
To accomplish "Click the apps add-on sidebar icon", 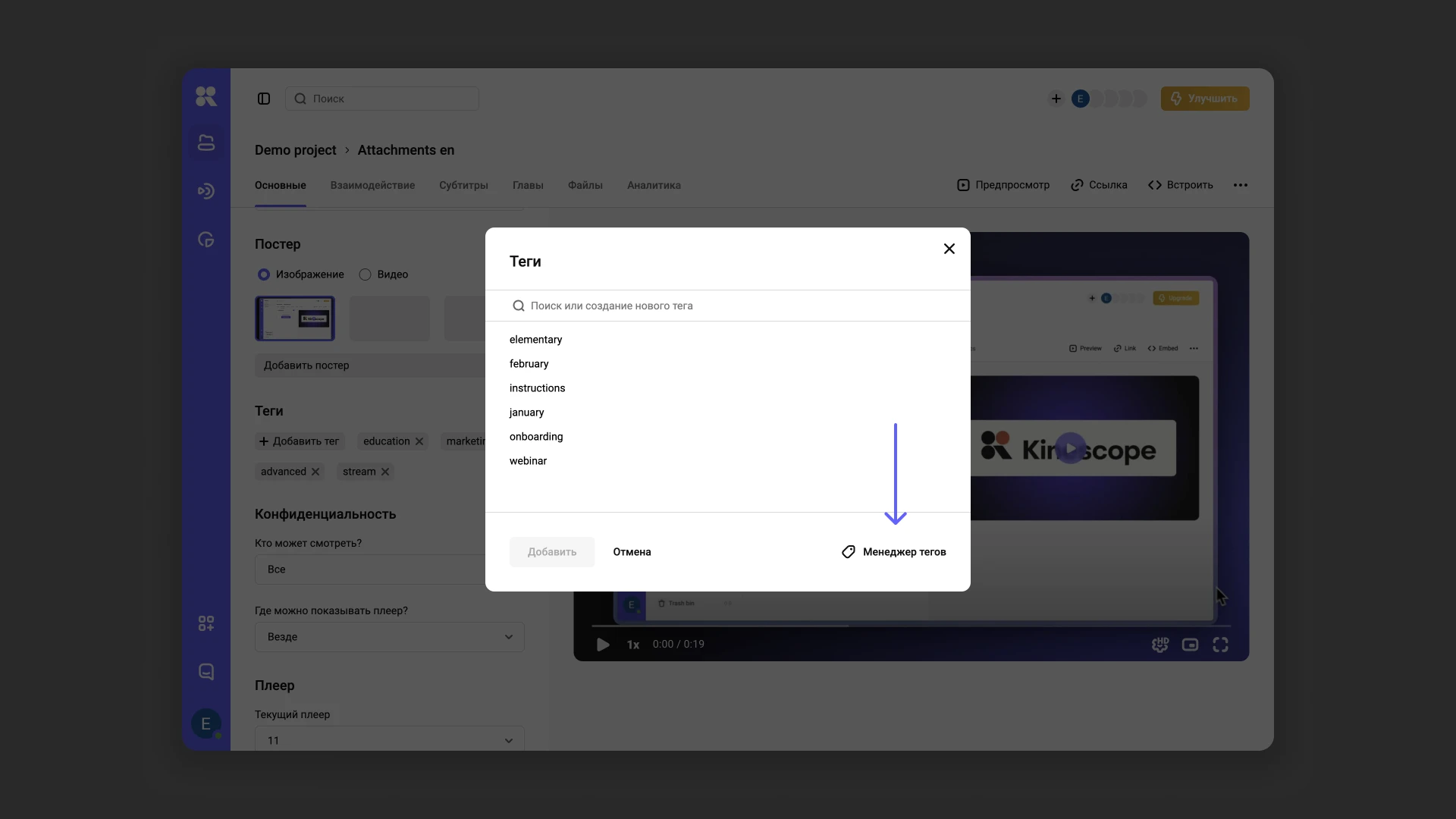I will click(x=206, y=623).
